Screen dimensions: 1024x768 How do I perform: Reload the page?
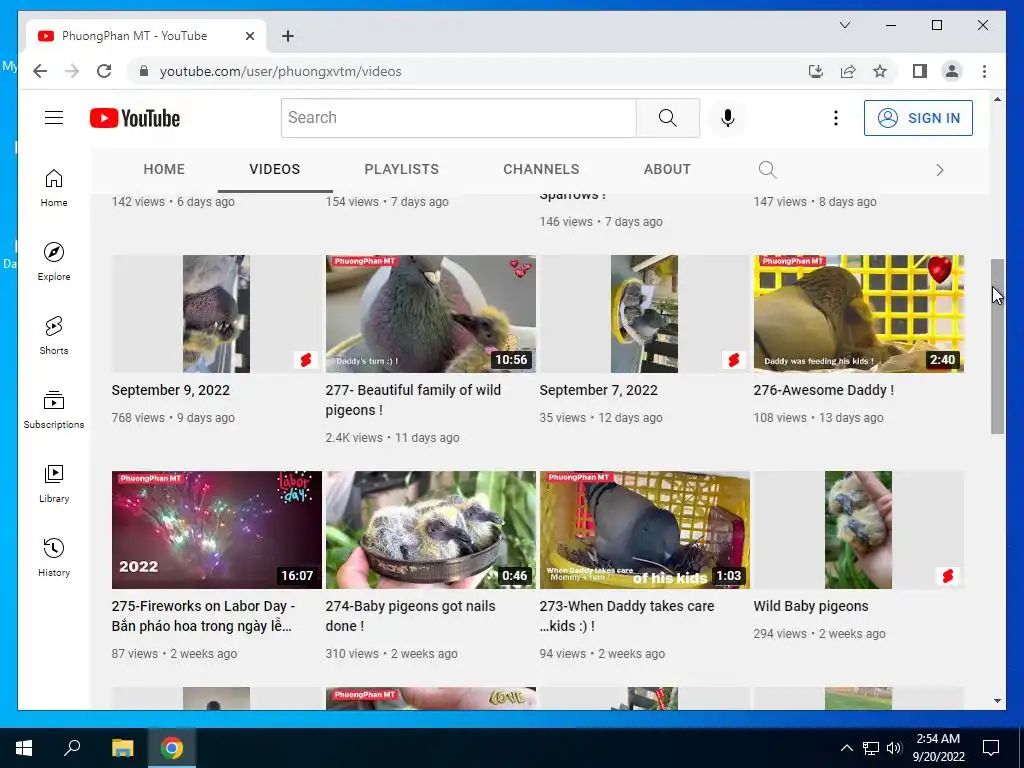pos(104,71)
